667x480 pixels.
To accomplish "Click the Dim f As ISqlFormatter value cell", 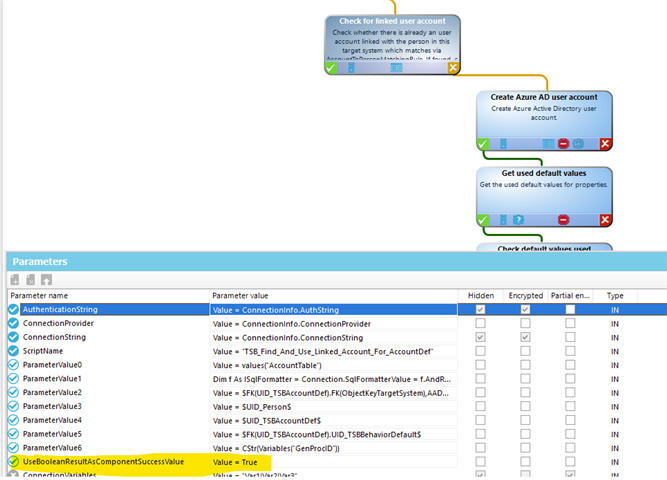I will coord(334,379).
